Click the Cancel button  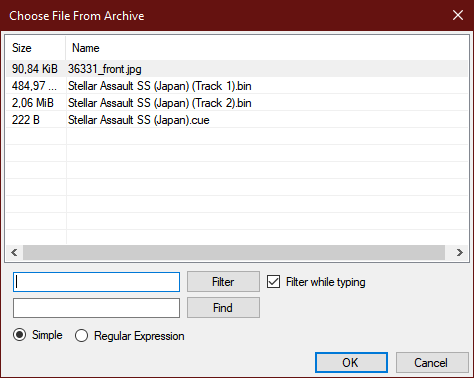pos(432,362)
